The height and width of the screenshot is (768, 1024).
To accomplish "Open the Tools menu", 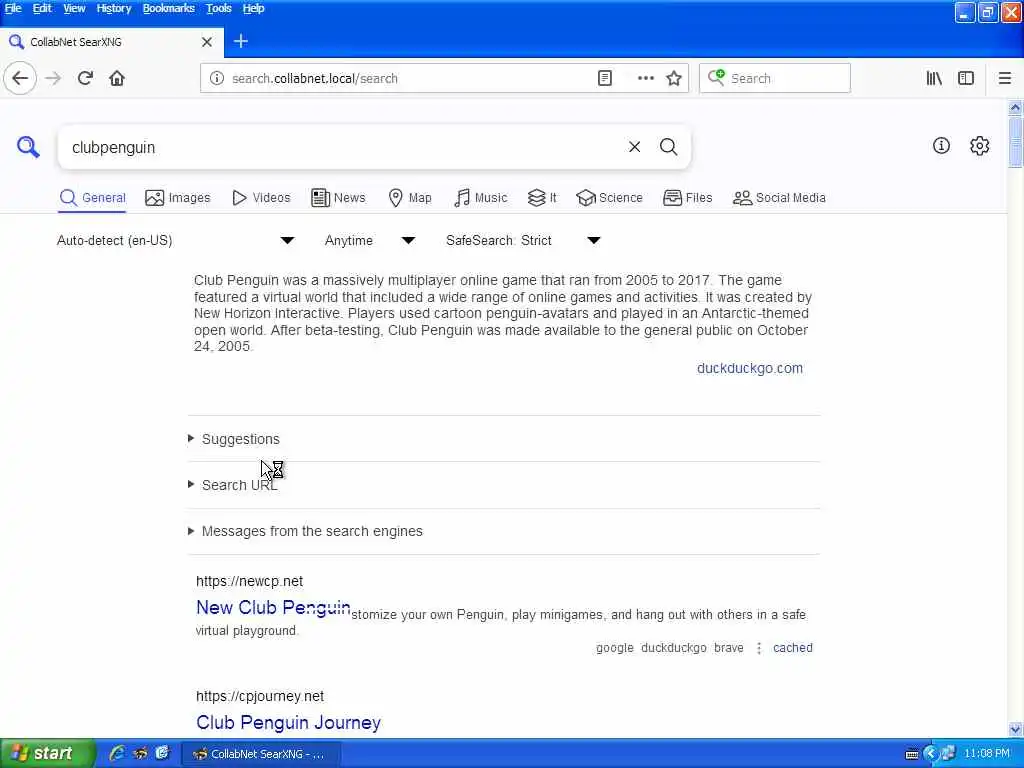I will click(218, 8).
